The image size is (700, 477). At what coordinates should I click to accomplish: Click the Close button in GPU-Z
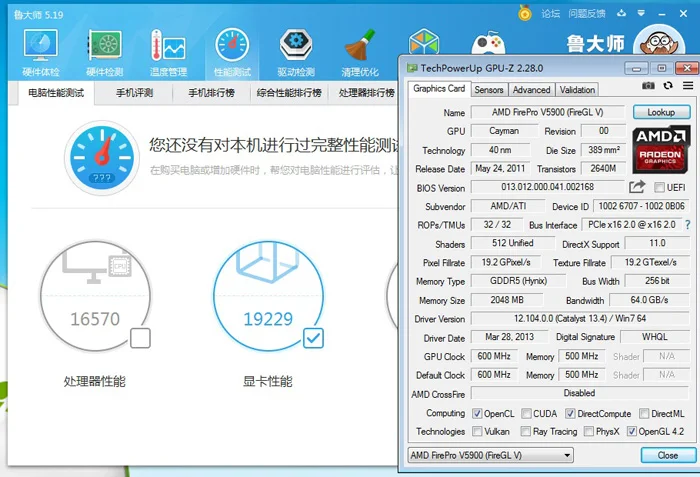click(x=668, y=456)
